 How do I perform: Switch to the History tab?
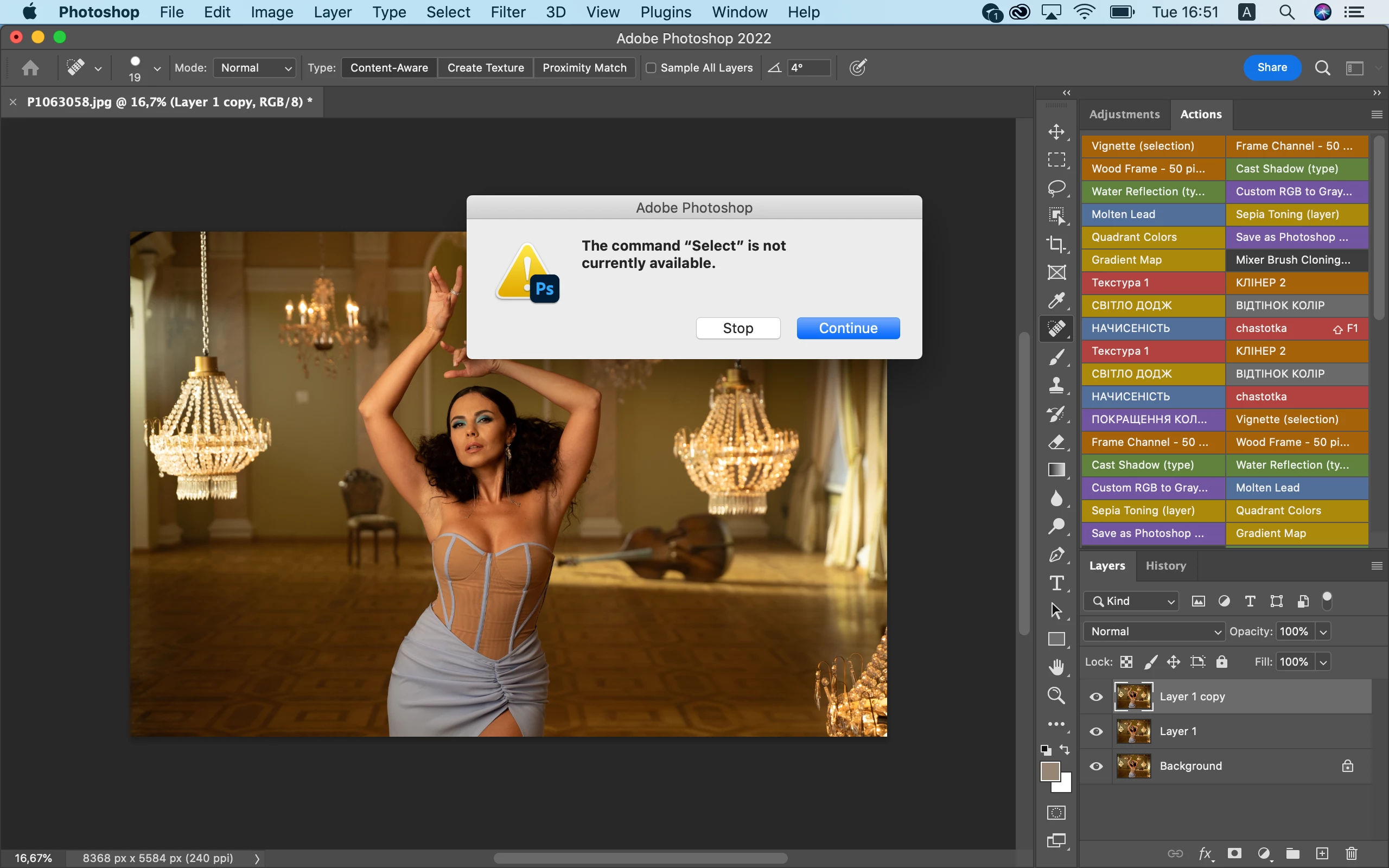(1165, 566)
